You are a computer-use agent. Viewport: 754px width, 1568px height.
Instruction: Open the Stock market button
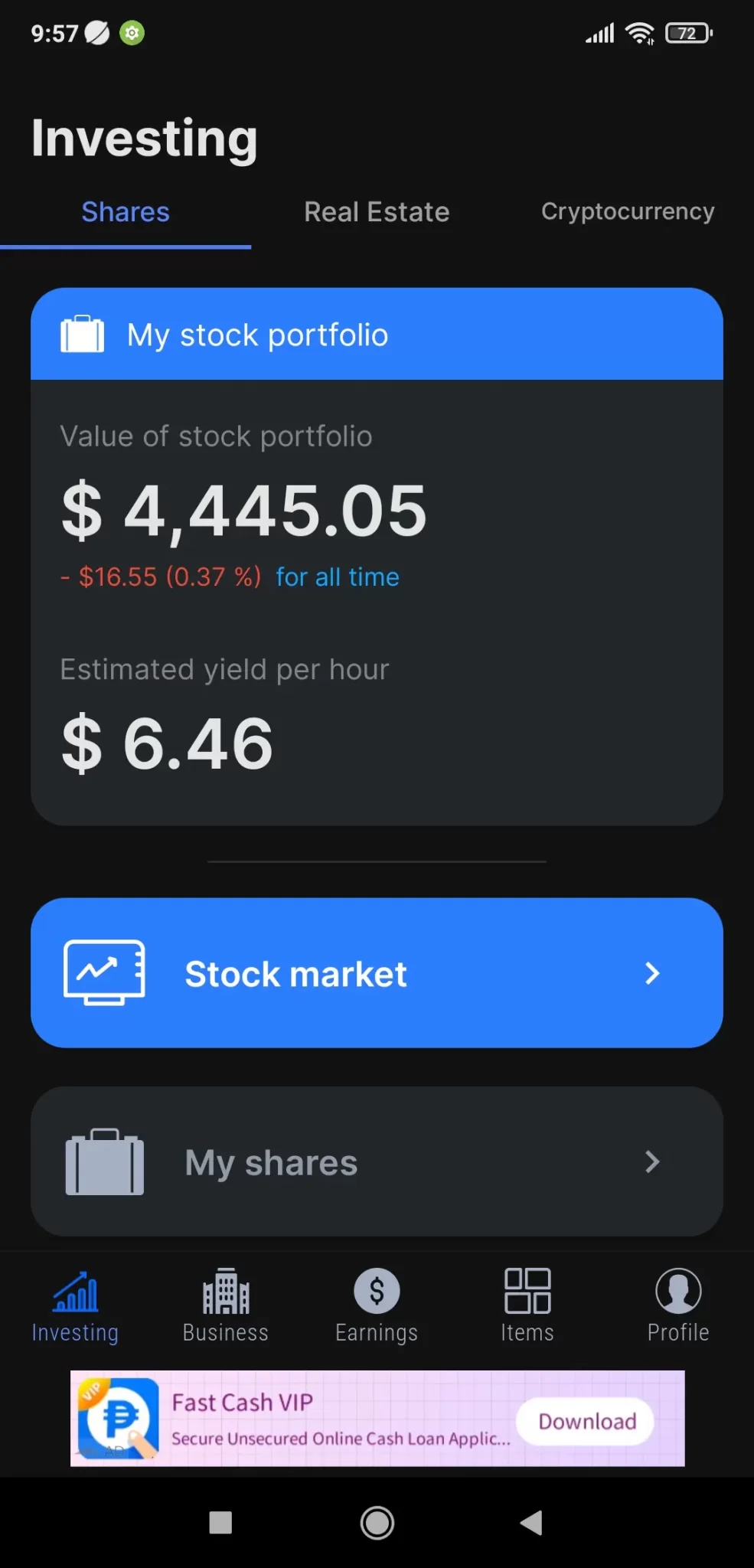click(x=377, y=973)
